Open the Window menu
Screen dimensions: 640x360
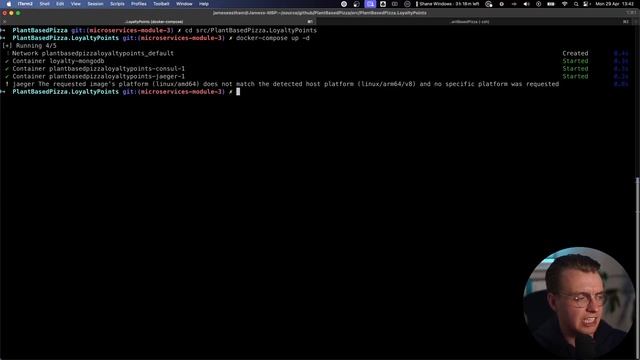[184, 4]
